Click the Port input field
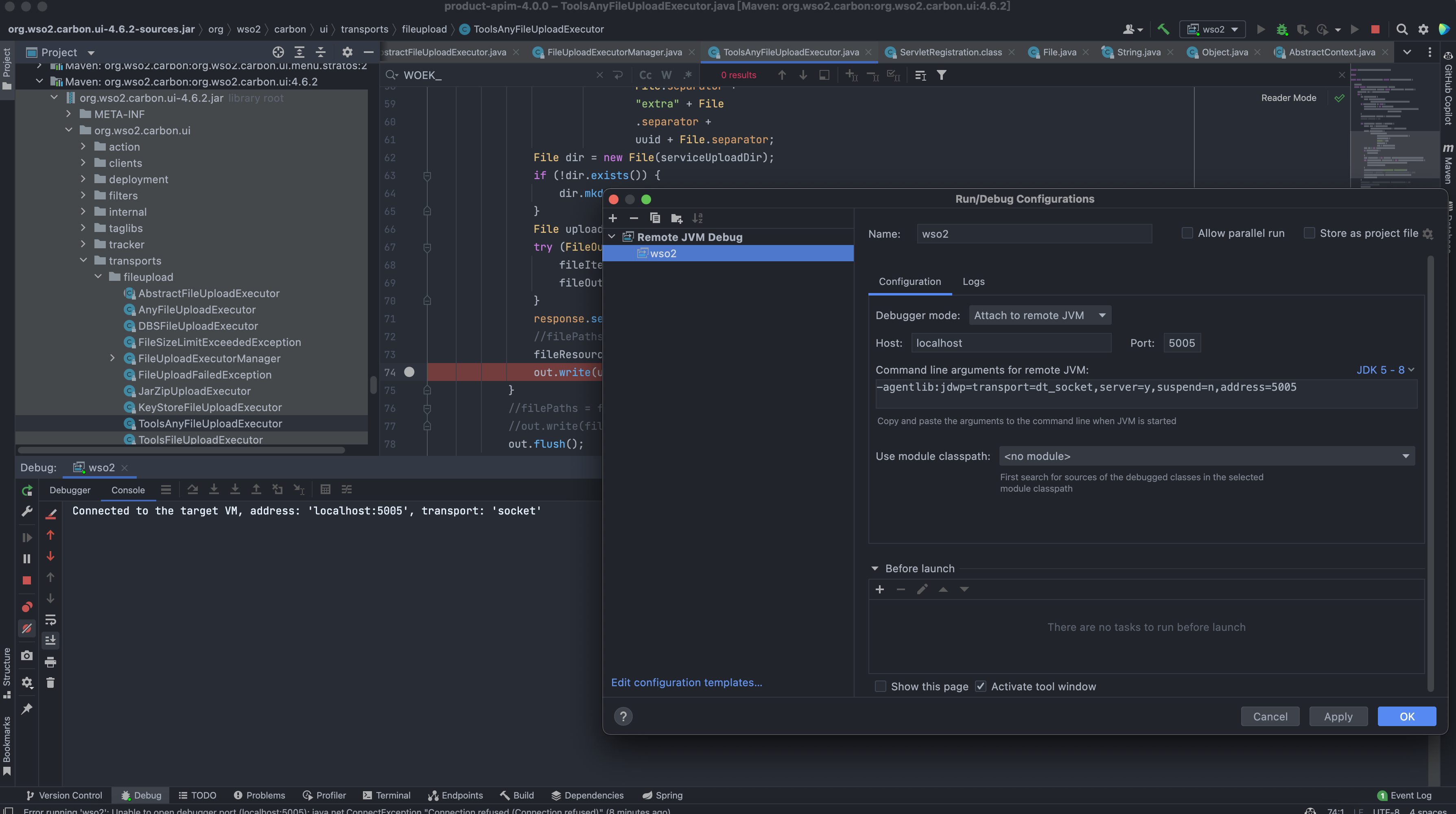Screen dimensions: 1456x814 1181,343
